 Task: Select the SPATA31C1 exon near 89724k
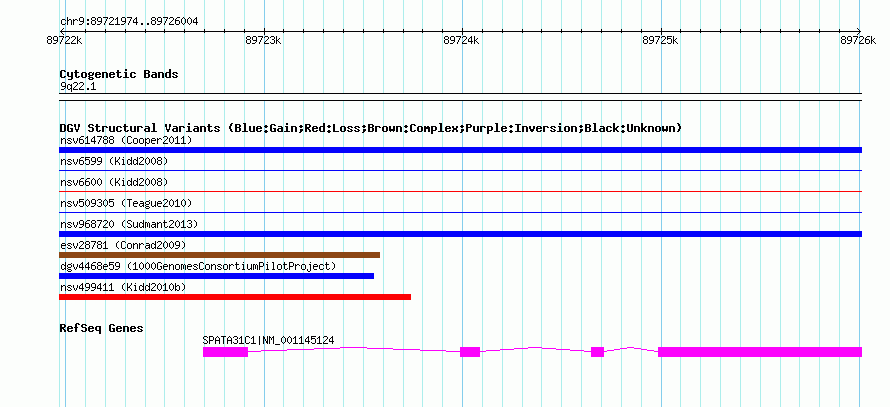click(470, 352)
